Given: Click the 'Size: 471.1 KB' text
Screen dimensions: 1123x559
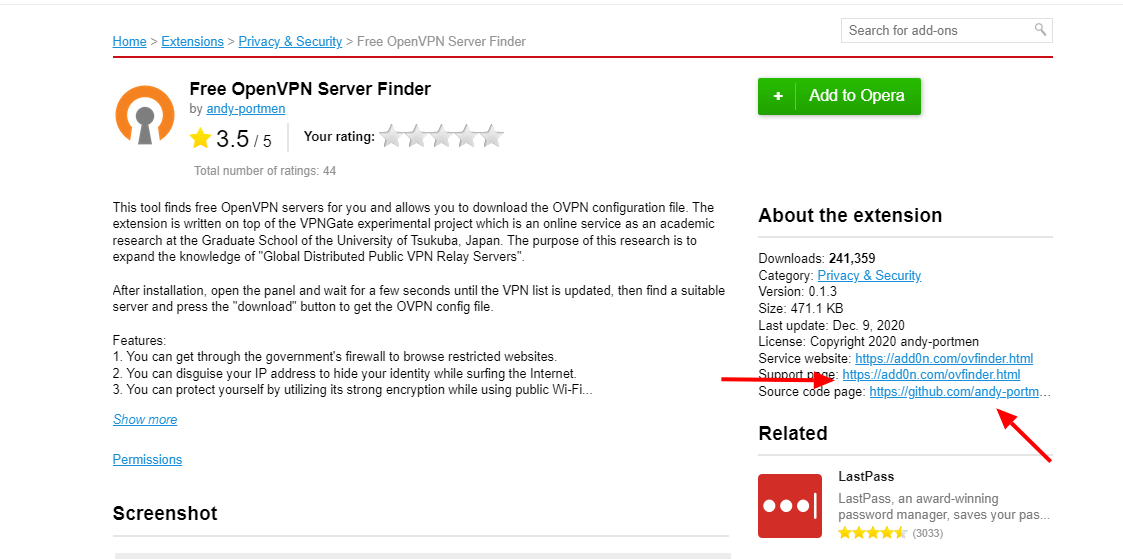Looking at the screenshot, I should [x=801, y=308].
